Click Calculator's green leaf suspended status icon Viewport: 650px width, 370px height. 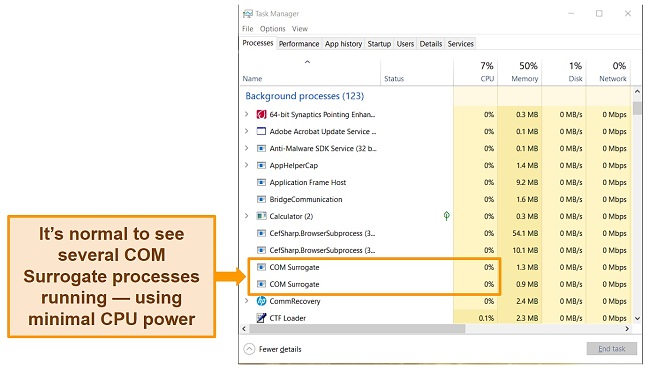[x=446, y=216]
